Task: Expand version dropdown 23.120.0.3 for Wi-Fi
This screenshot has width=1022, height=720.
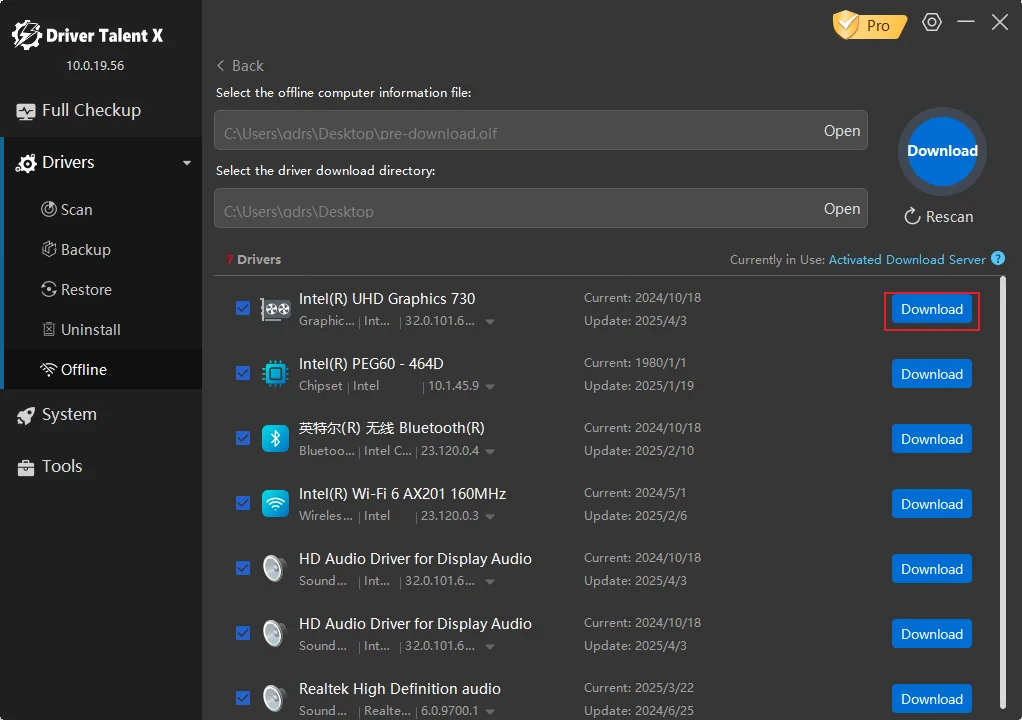Action: click(489, 517)
